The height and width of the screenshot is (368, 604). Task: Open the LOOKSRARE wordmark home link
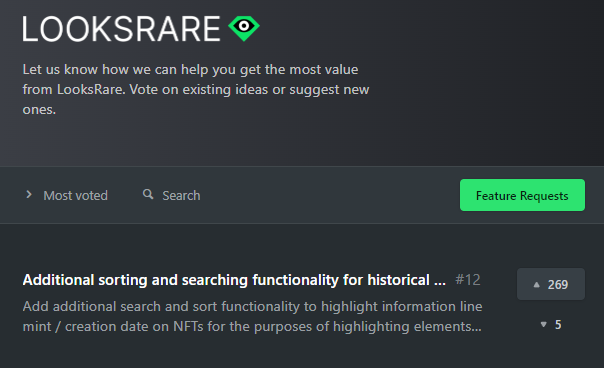tap(121, 29)
